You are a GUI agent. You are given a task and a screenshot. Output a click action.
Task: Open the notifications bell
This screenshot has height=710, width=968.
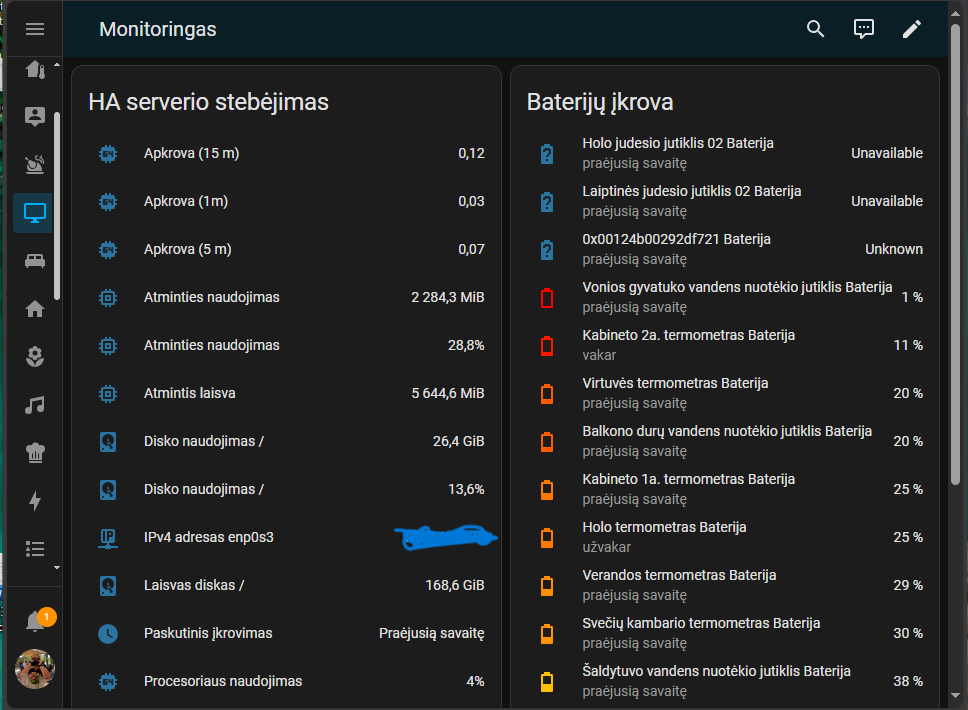35,621
